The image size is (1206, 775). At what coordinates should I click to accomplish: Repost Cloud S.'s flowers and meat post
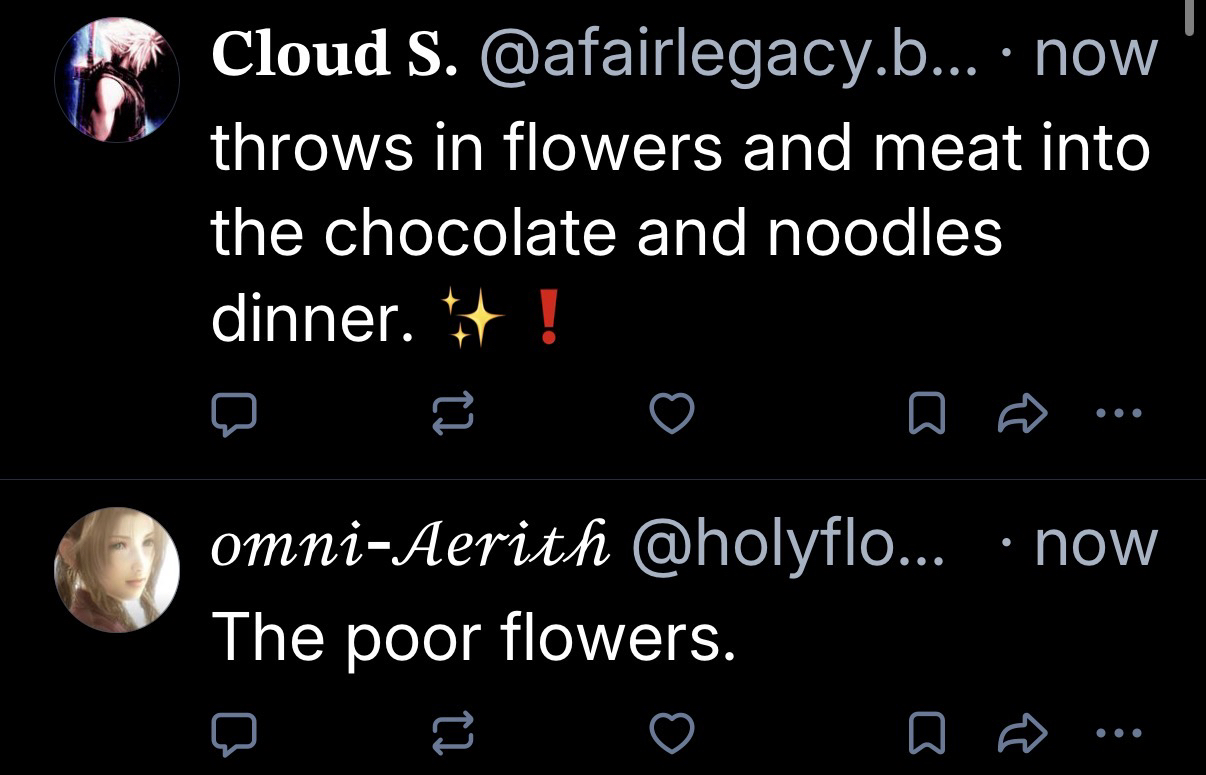coord(451,413)
